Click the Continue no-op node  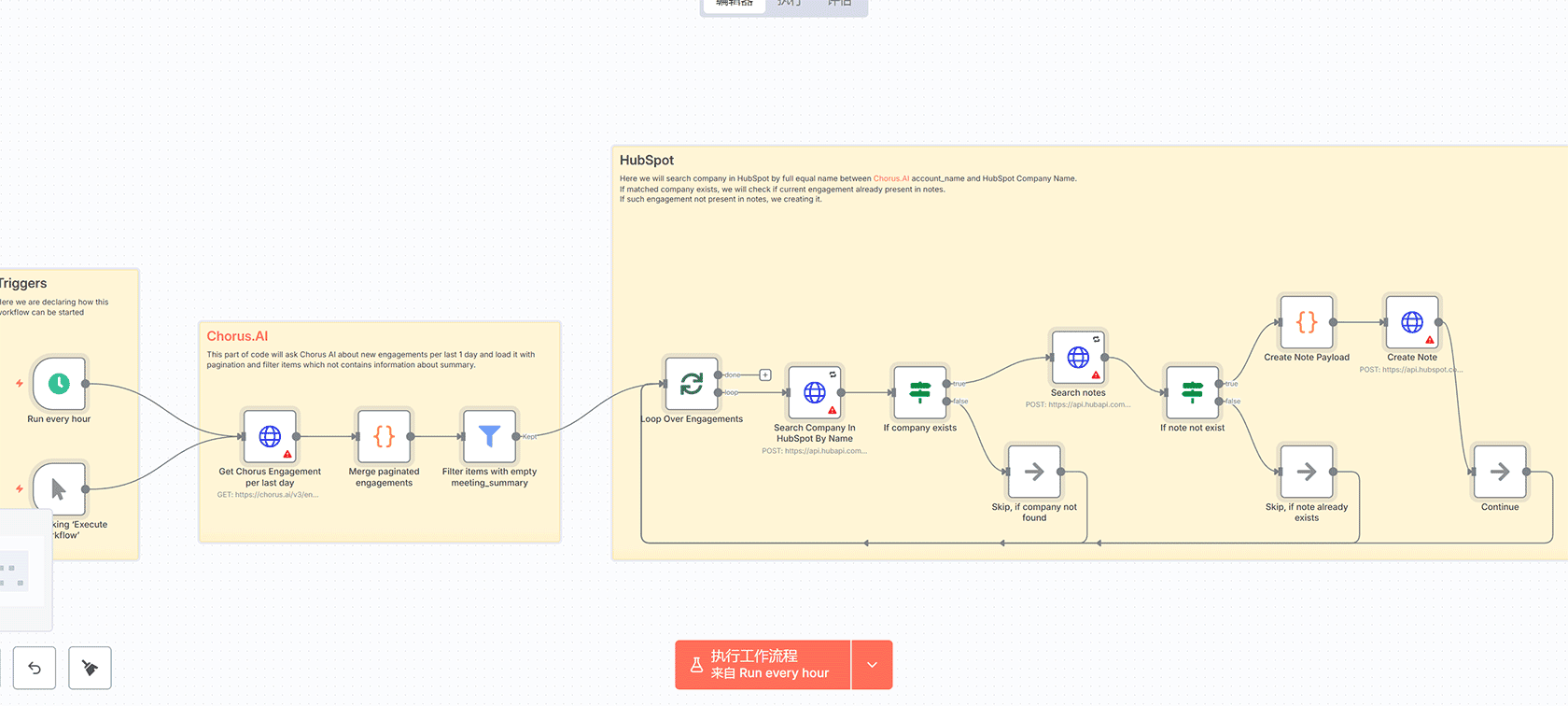pyautogui.click(x=1500, y=472)
